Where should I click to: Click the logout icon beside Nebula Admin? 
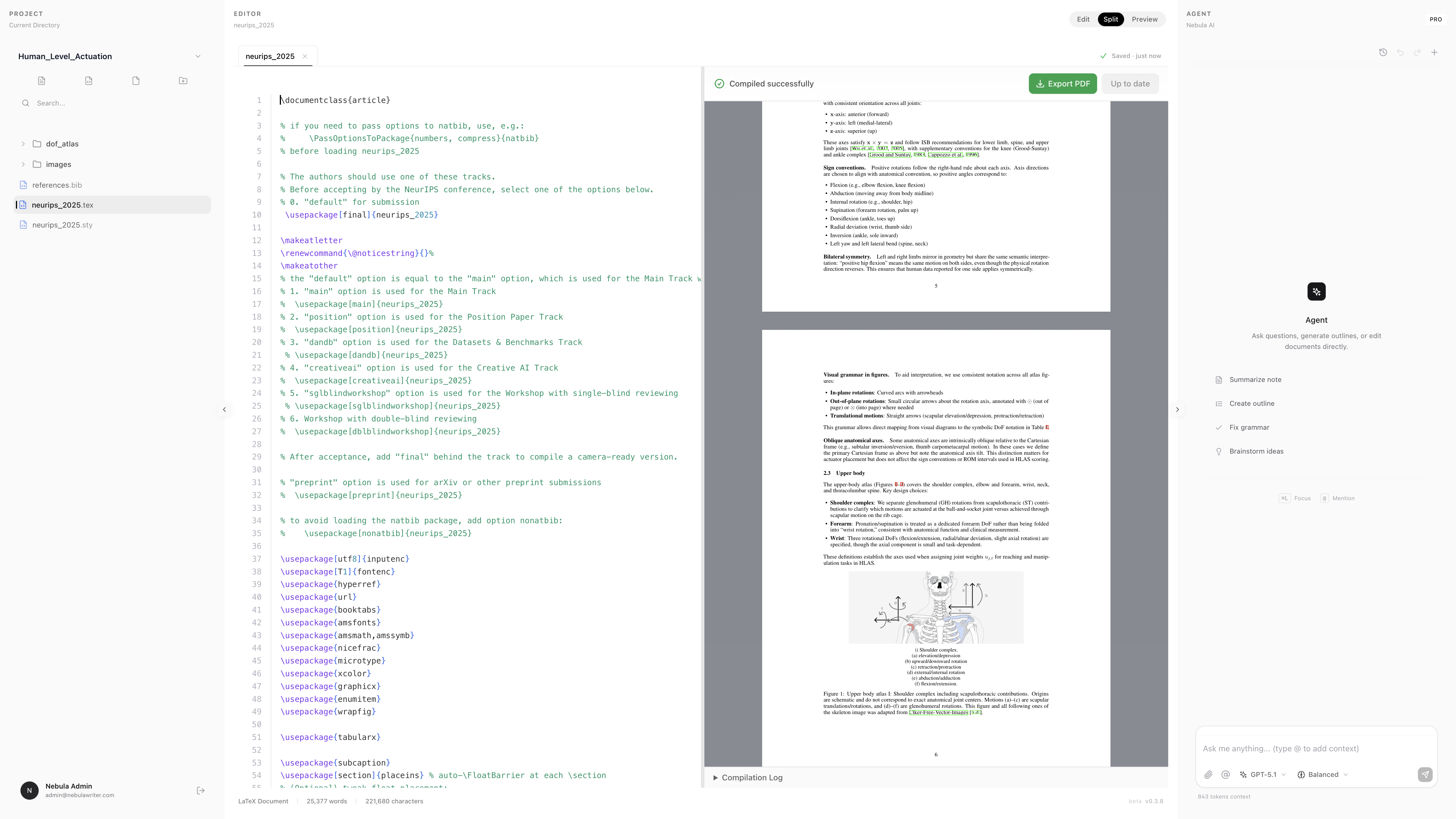pyautogui.click(x=201, y=791)
